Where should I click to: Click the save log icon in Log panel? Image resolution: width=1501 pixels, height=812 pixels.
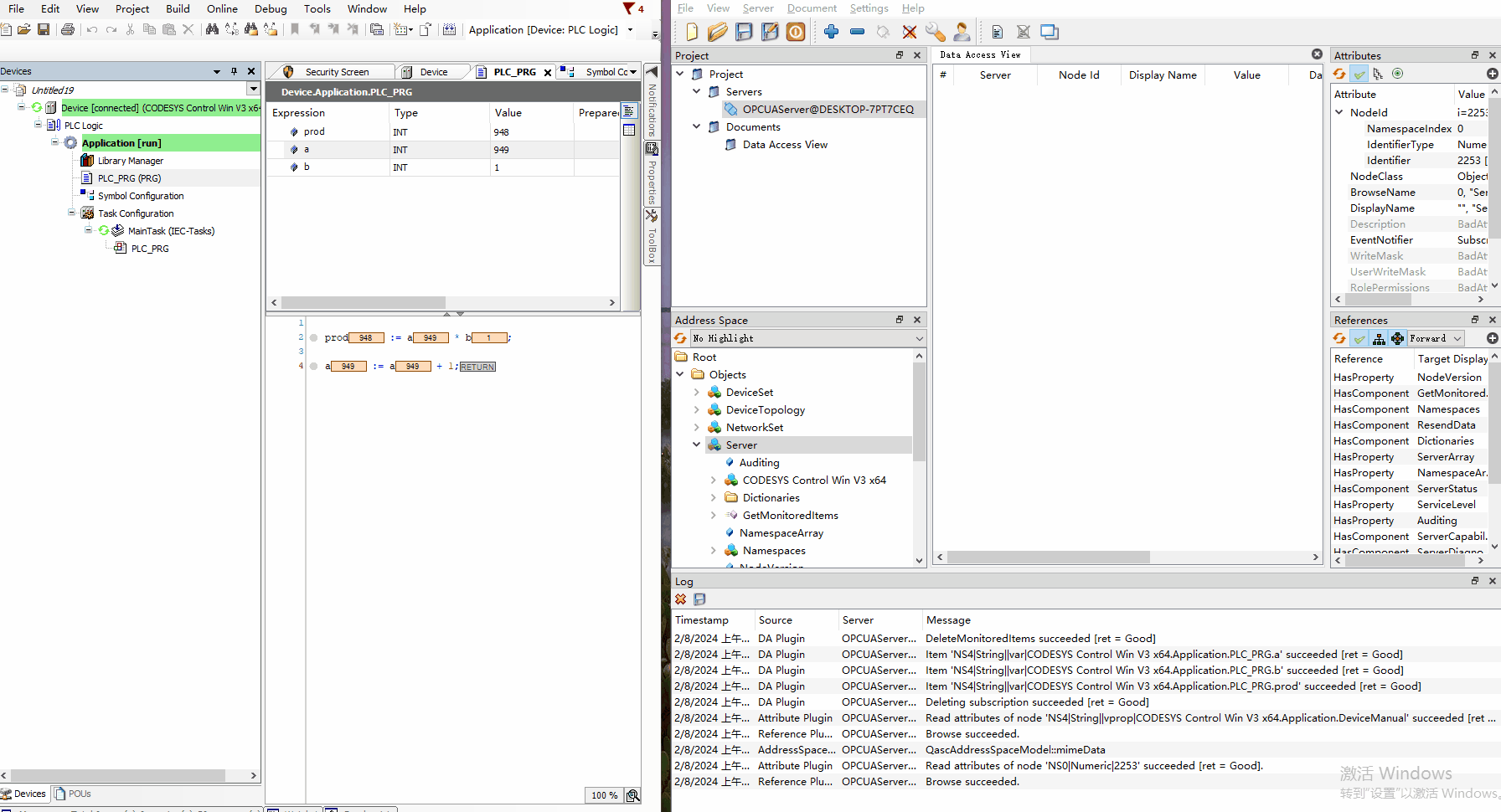click(700, 599)
